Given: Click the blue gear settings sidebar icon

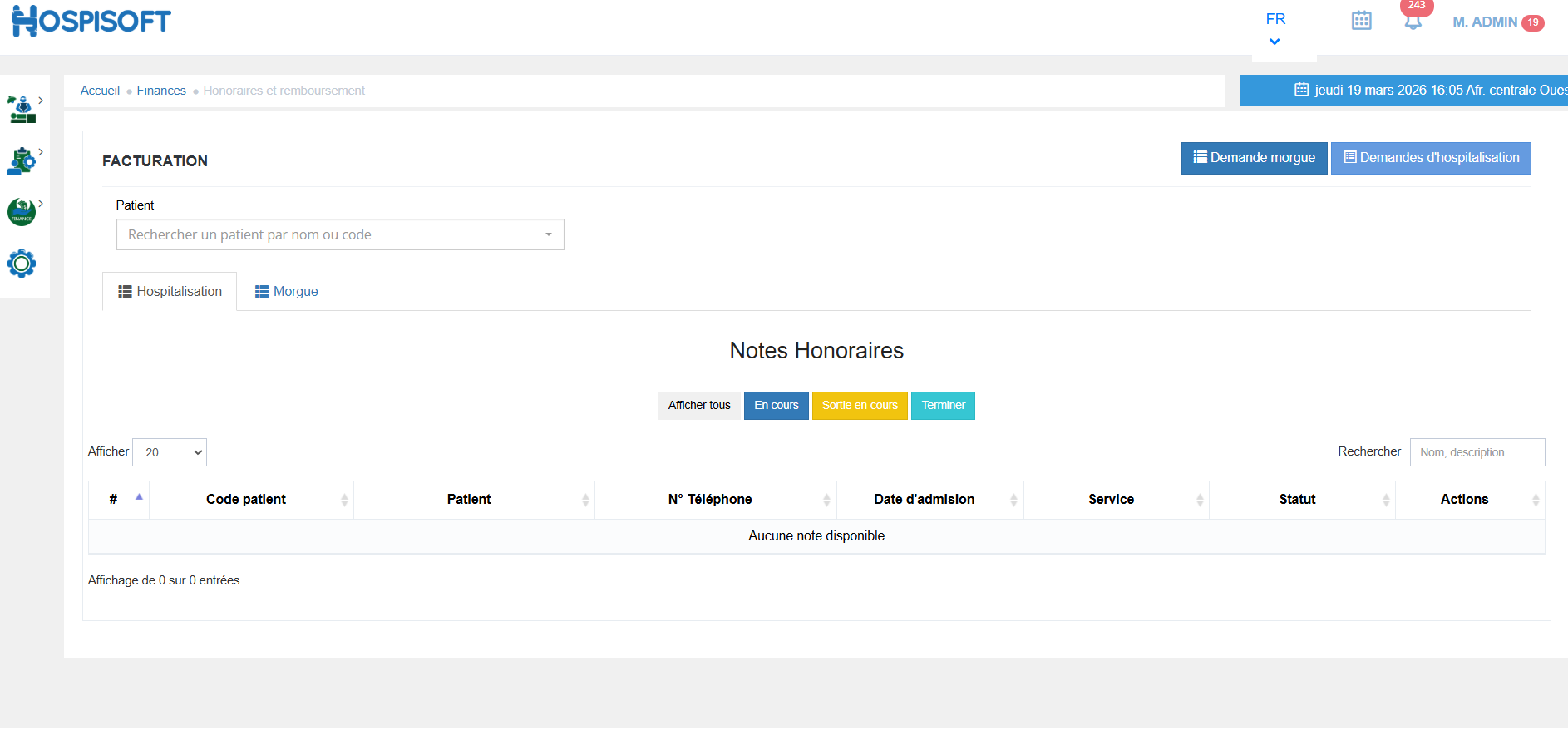Looking at the screenshot, I should (22, 264).
